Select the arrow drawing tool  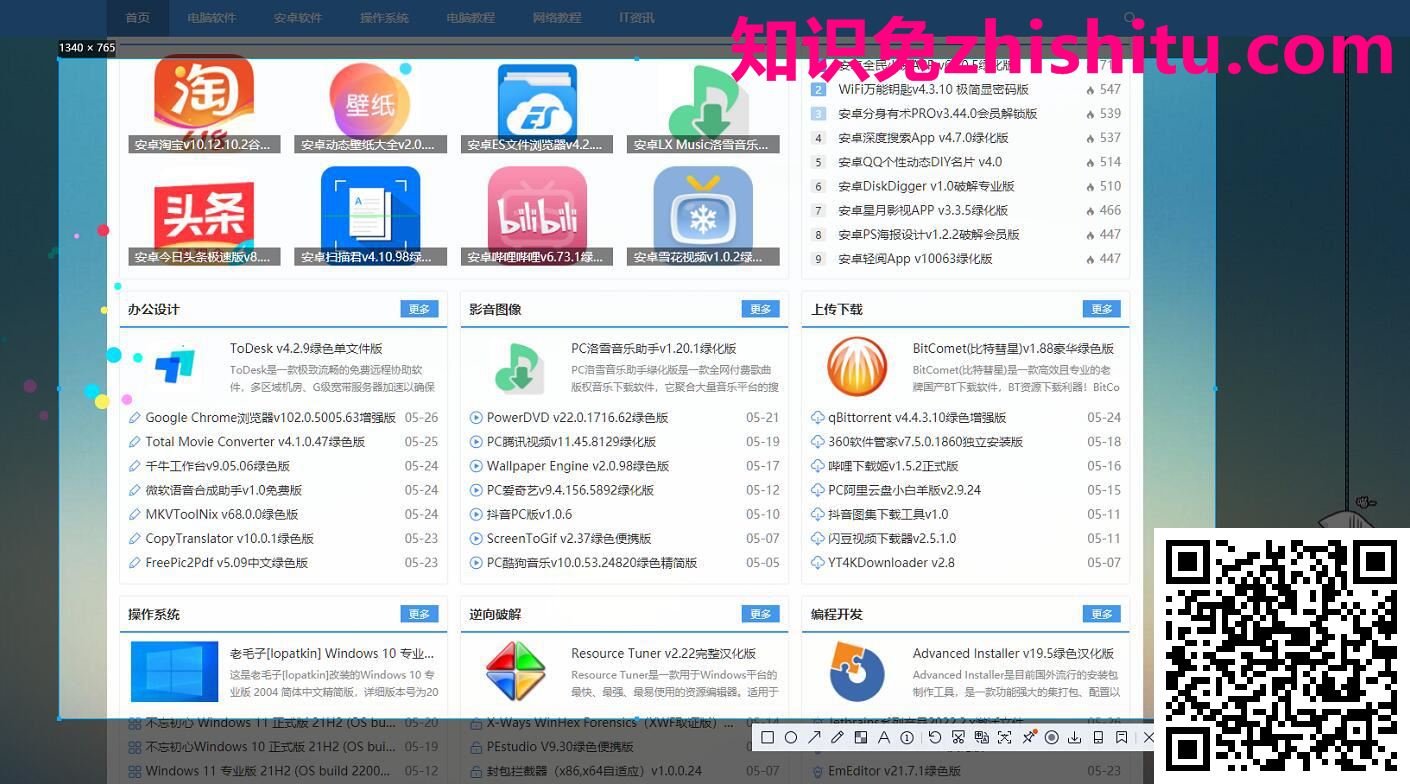[x=814, y=737]
